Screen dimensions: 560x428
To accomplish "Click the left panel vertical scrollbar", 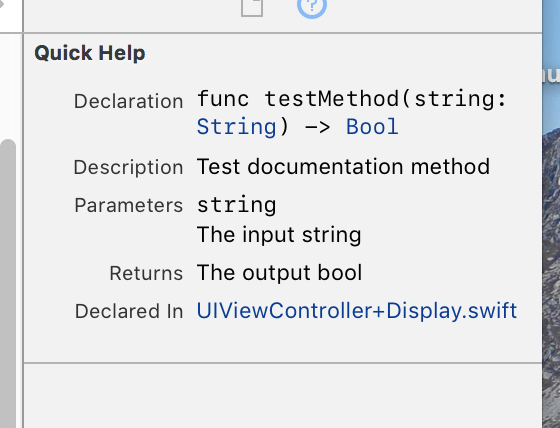I will 8,283.
